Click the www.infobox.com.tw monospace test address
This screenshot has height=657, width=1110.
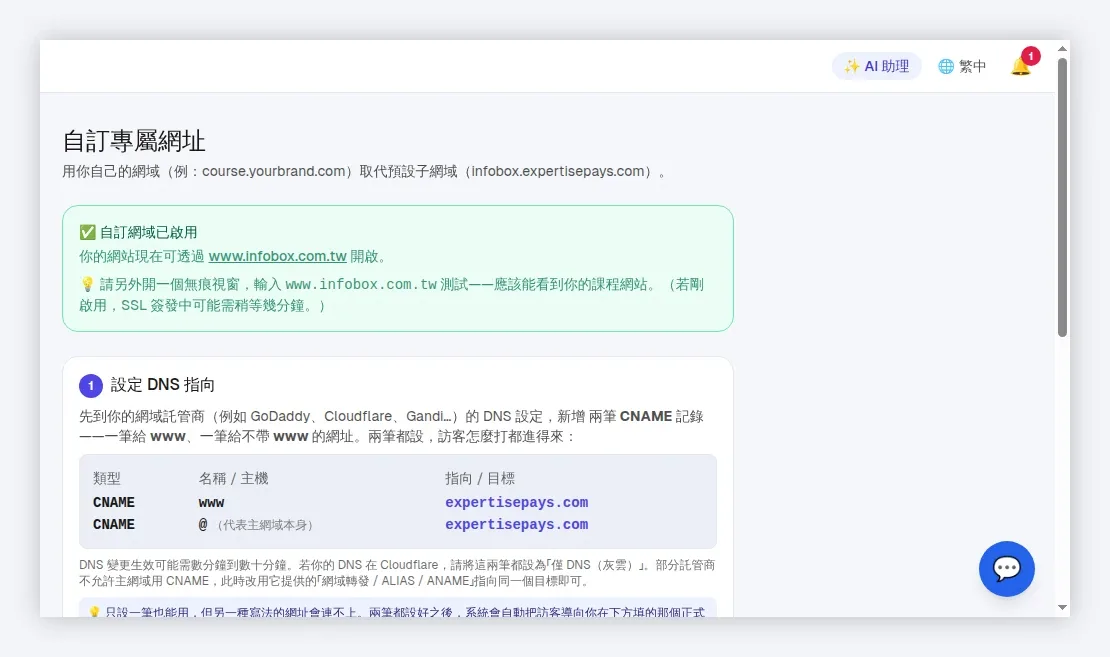point(361,285)
